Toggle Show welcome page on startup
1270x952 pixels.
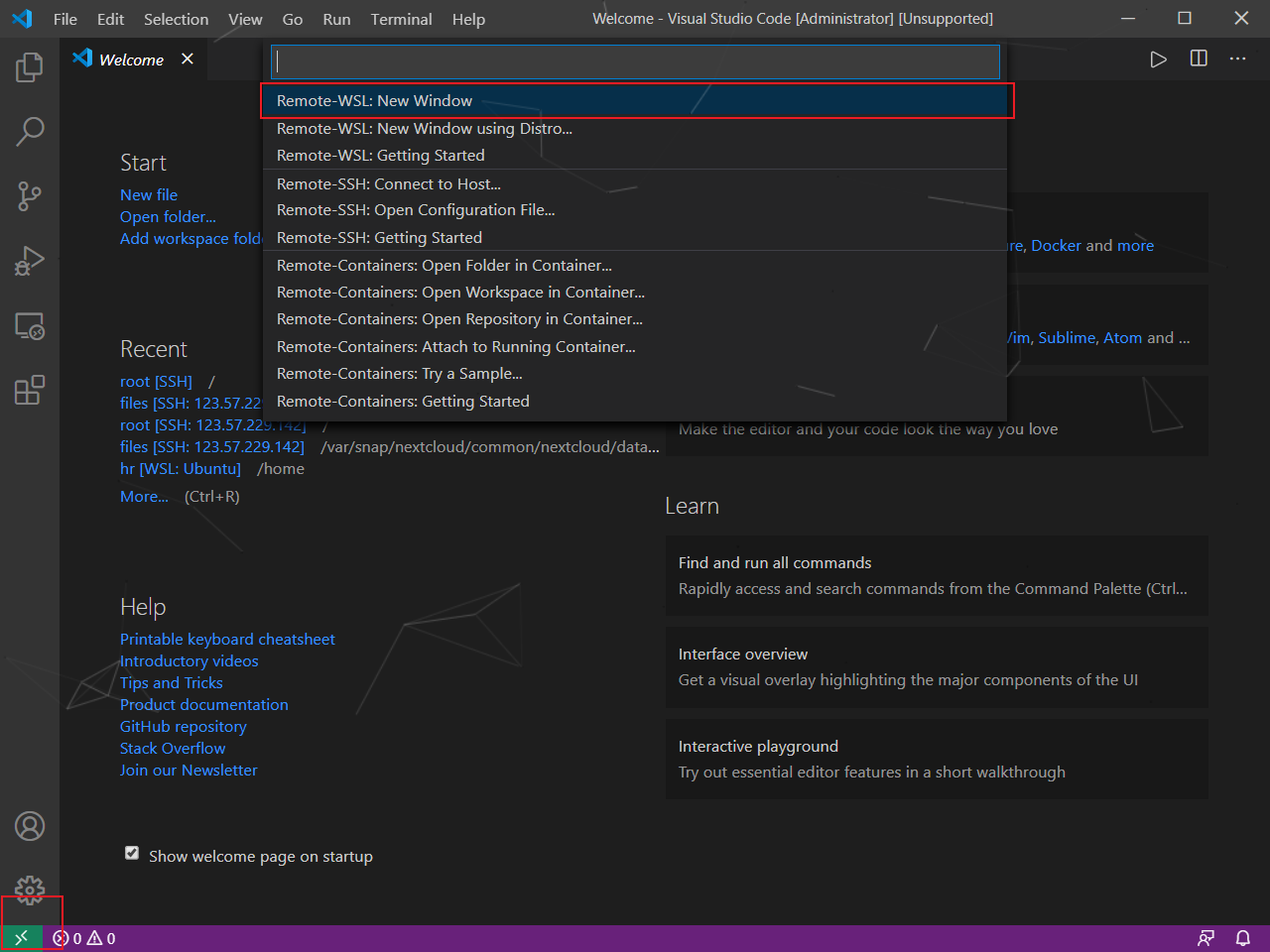132,852
